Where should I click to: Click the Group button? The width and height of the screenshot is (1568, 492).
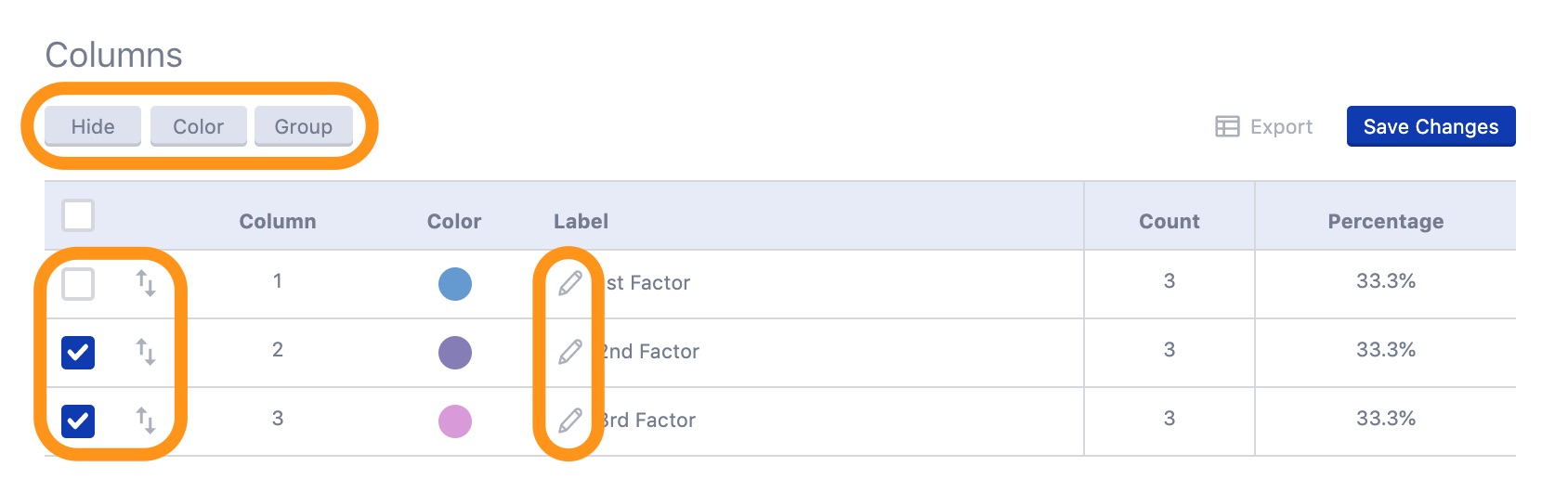[304, 126]
